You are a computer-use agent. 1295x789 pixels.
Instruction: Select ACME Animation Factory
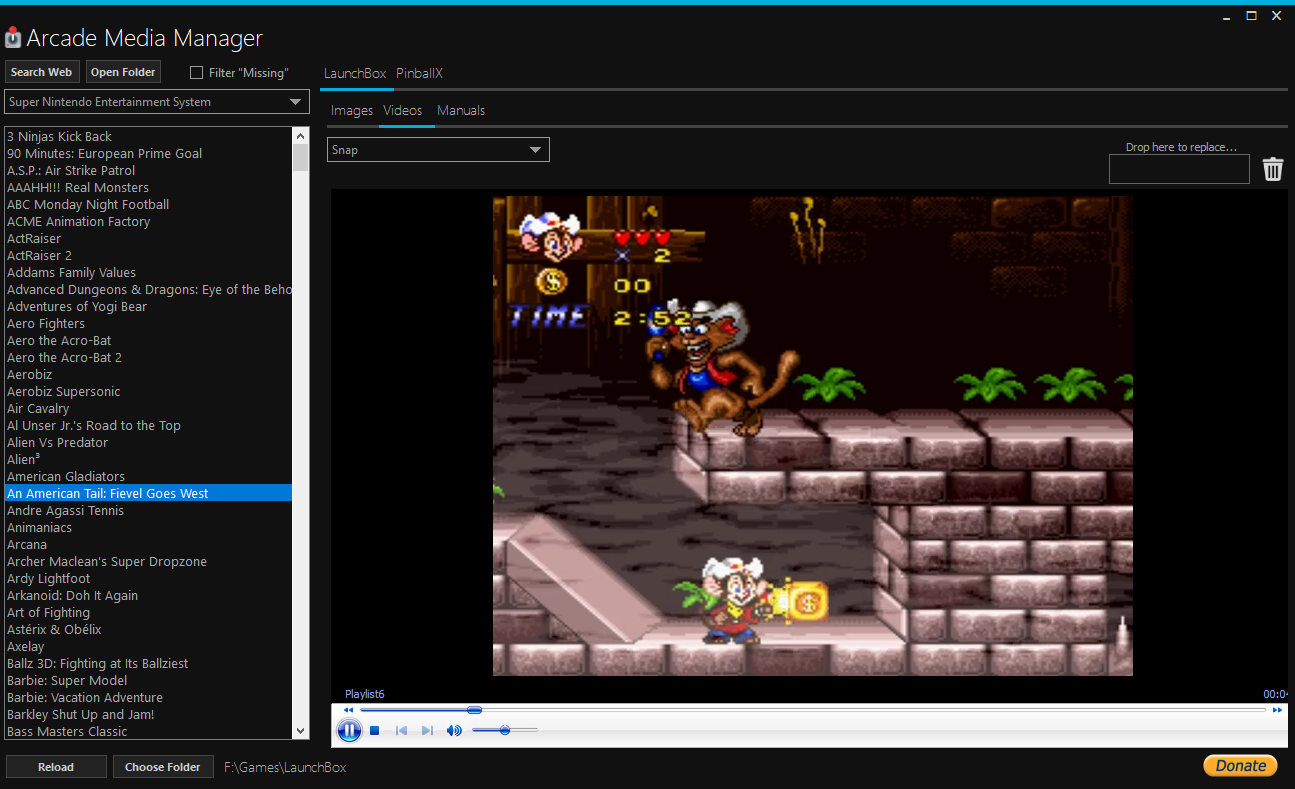(149, 221)
